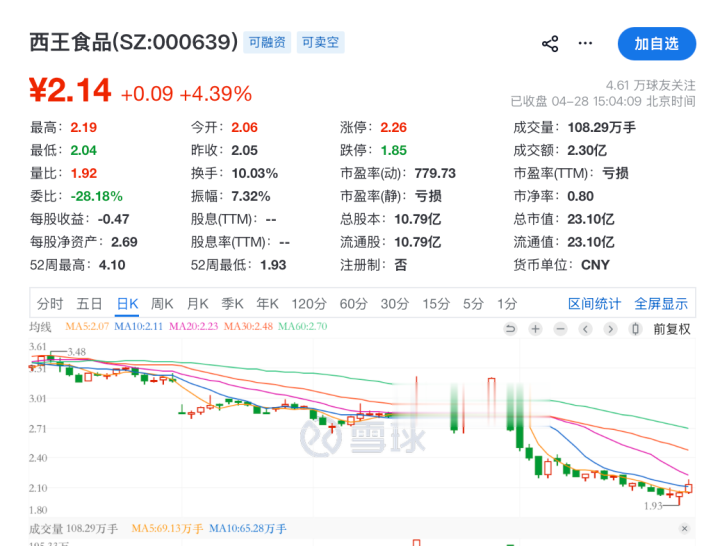
Task: Click the volume MA10:65.28万手 label
Action: tap(248, 529)
